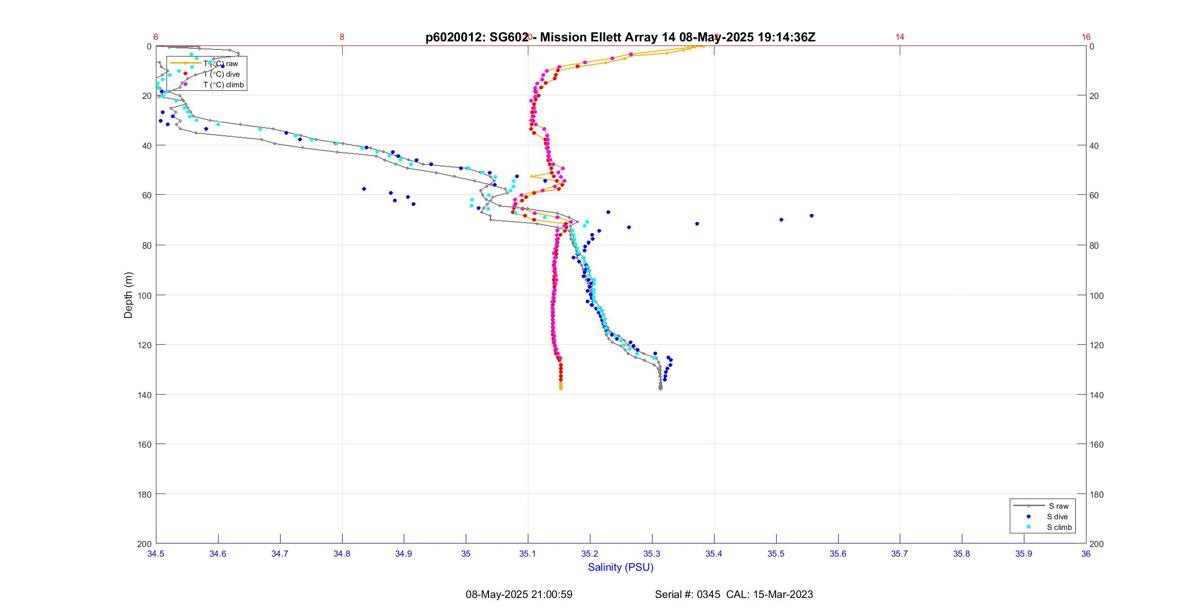This screenshot has width=1200, height=611.
Task: Click right depth axis tick '160'
Action: 1099,444
